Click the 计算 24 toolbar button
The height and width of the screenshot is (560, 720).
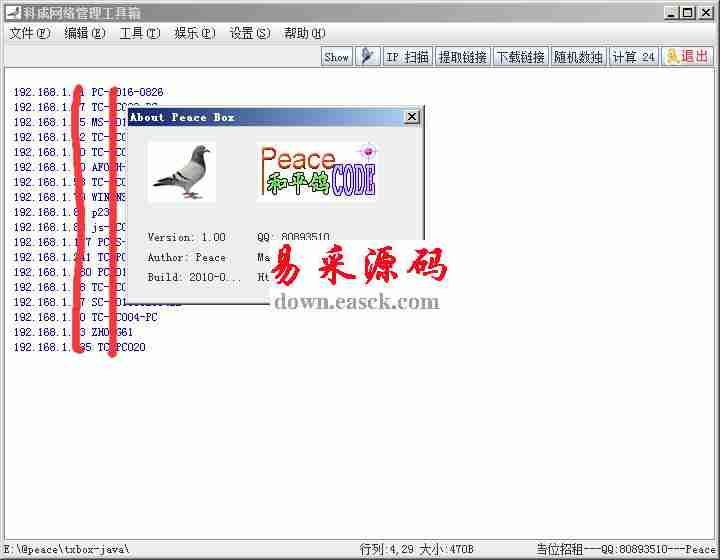point(633,57)
